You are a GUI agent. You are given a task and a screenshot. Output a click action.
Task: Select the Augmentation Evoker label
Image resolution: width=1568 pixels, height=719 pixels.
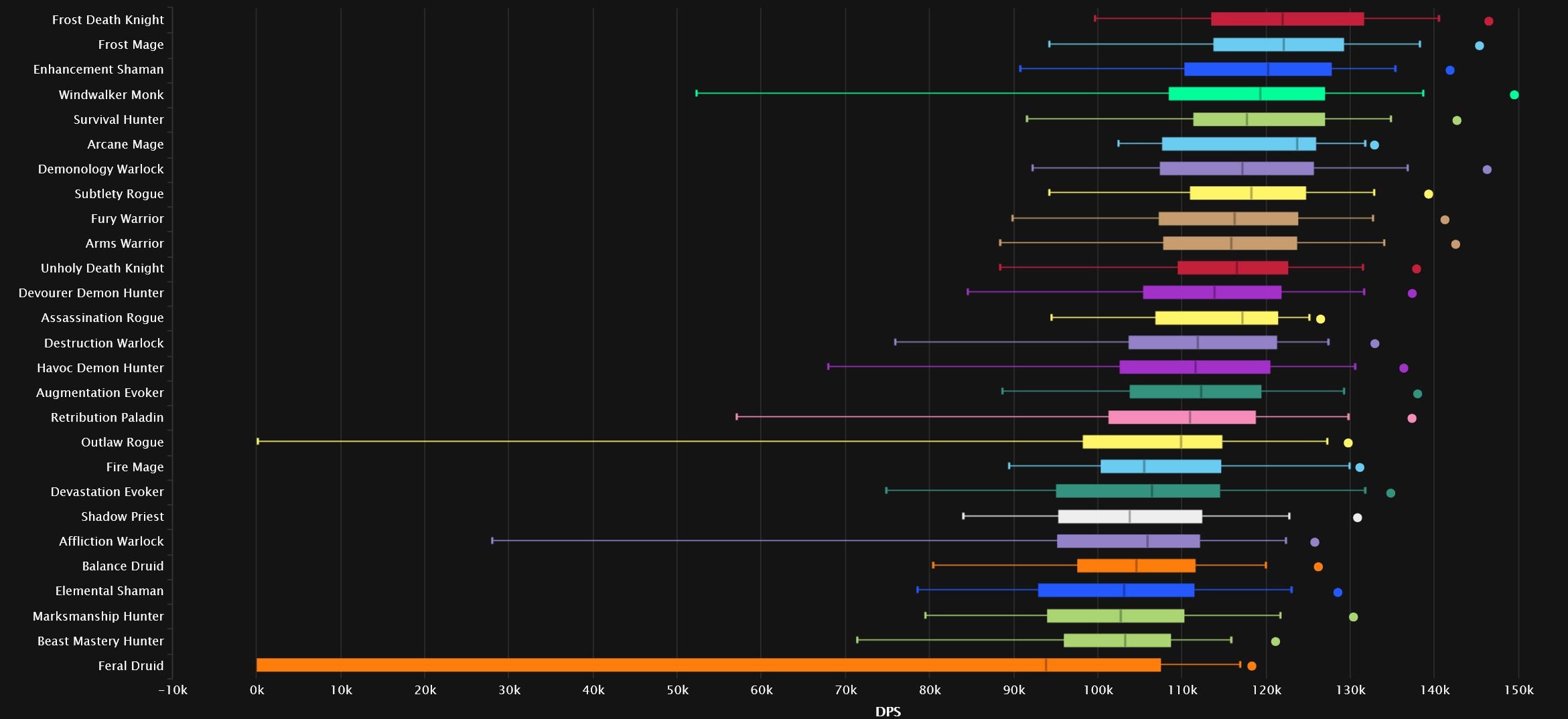tap(100, 393)
